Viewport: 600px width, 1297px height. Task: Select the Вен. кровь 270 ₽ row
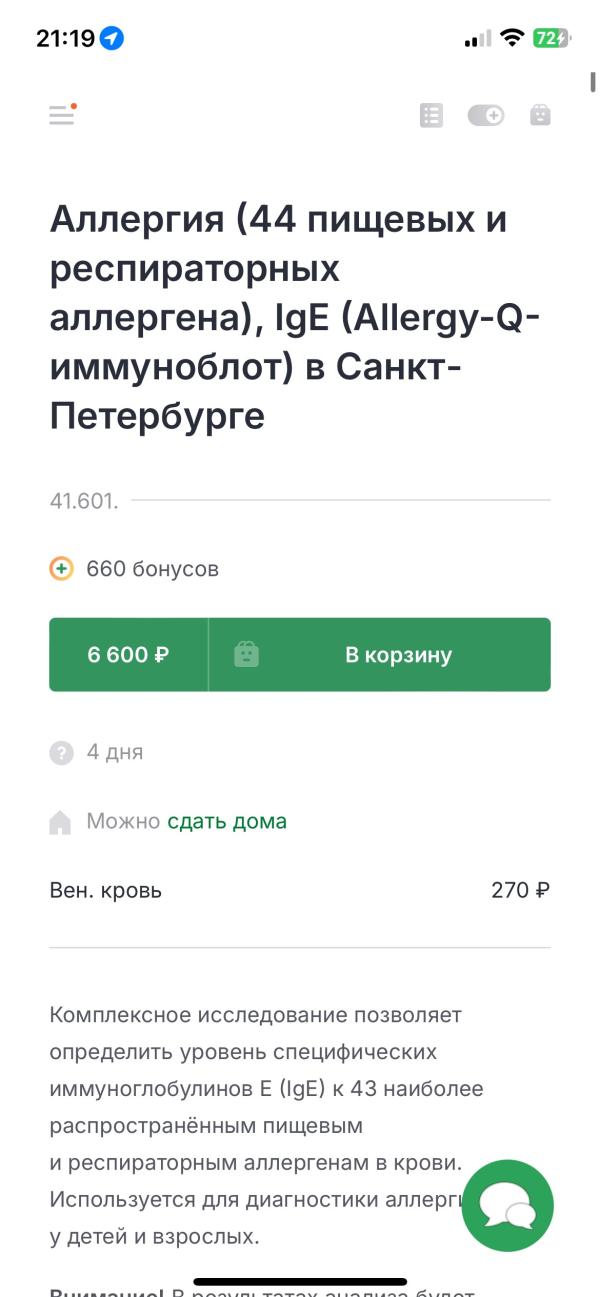[x=300, y=890]
